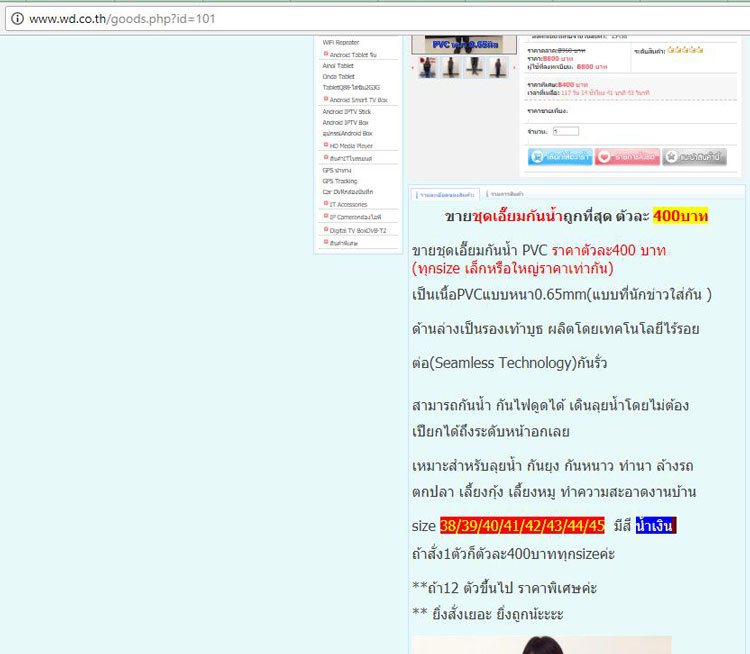
Task: Open the GPS Tracking sidebar link
Action: [339, 181]
